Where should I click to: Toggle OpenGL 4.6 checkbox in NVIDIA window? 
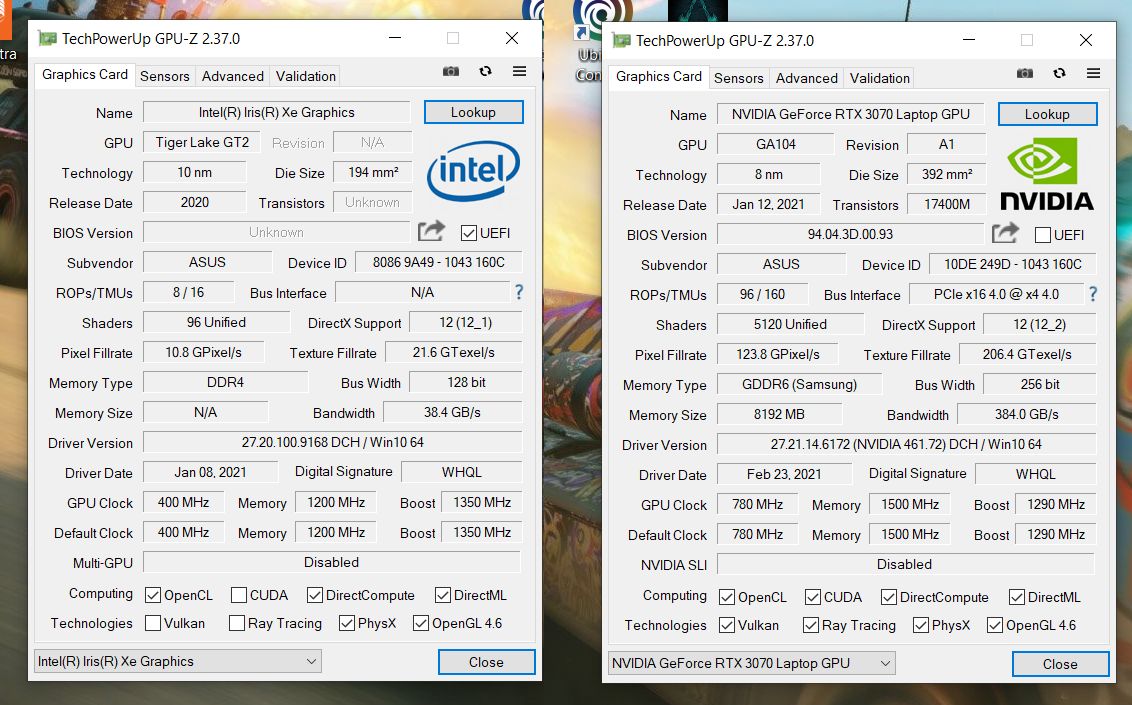tap(995, 625)
